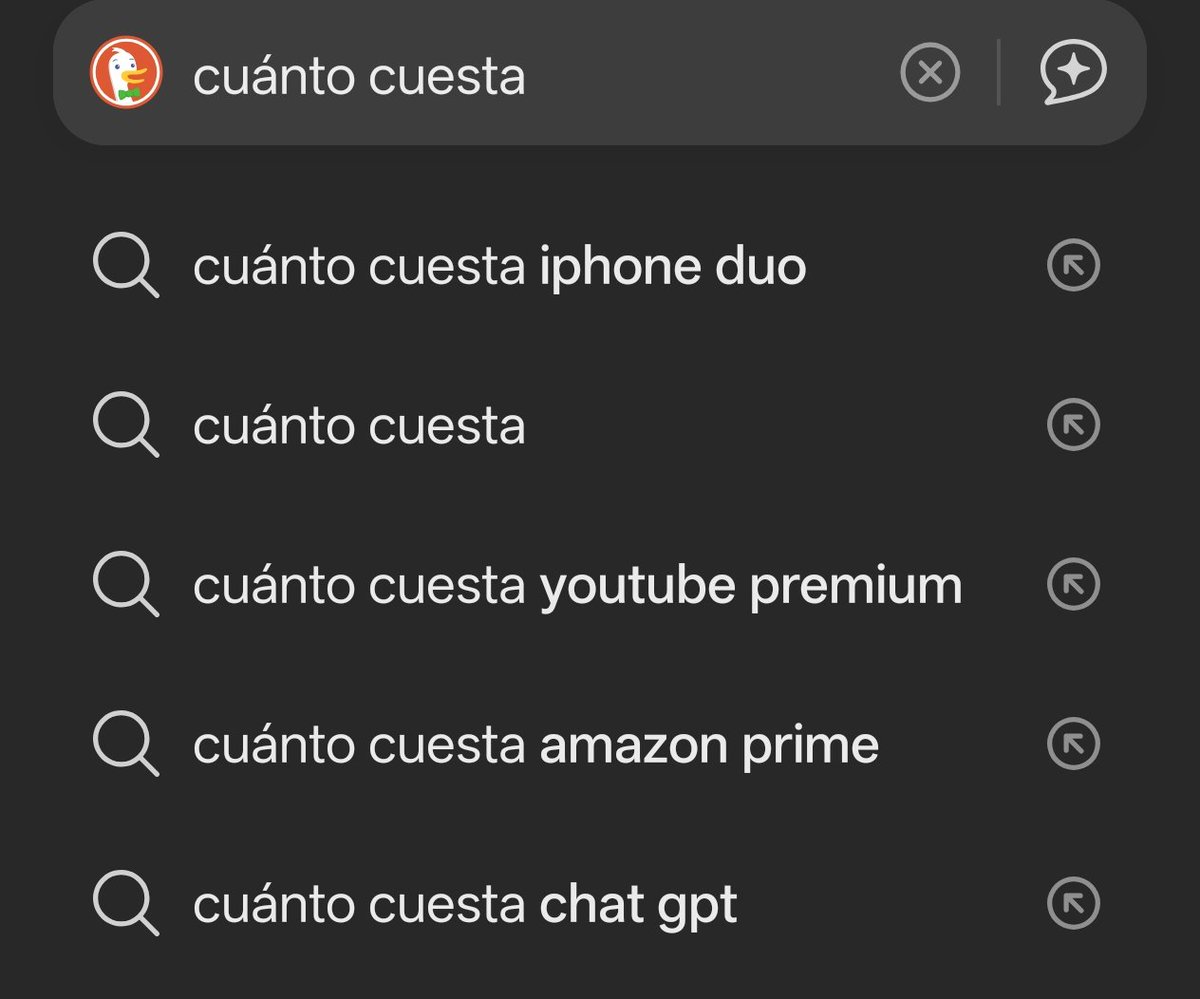Click magnifier icon next to 'chat gpt'
The width and height of the screenshot is (1200, 999).
click(x=125, y=904)
